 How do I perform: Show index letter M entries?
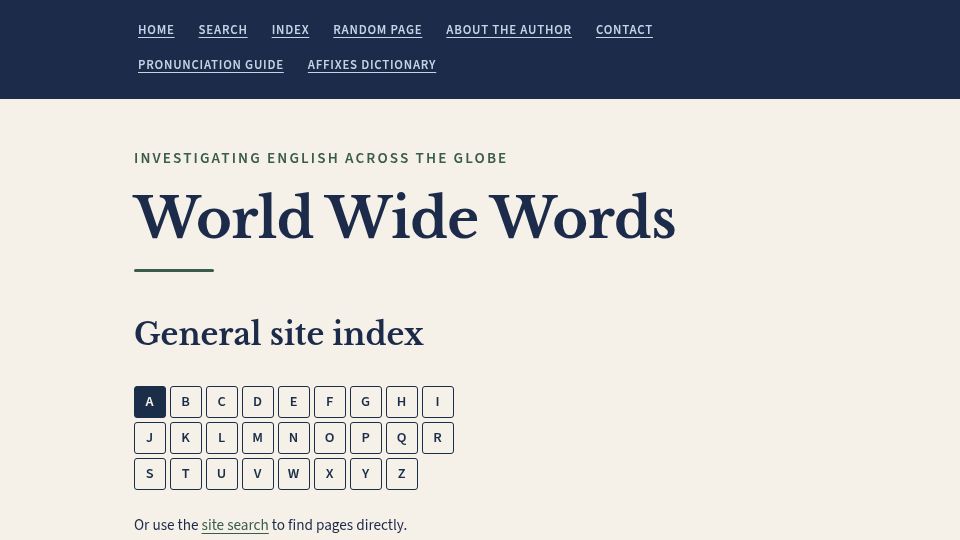258,438
